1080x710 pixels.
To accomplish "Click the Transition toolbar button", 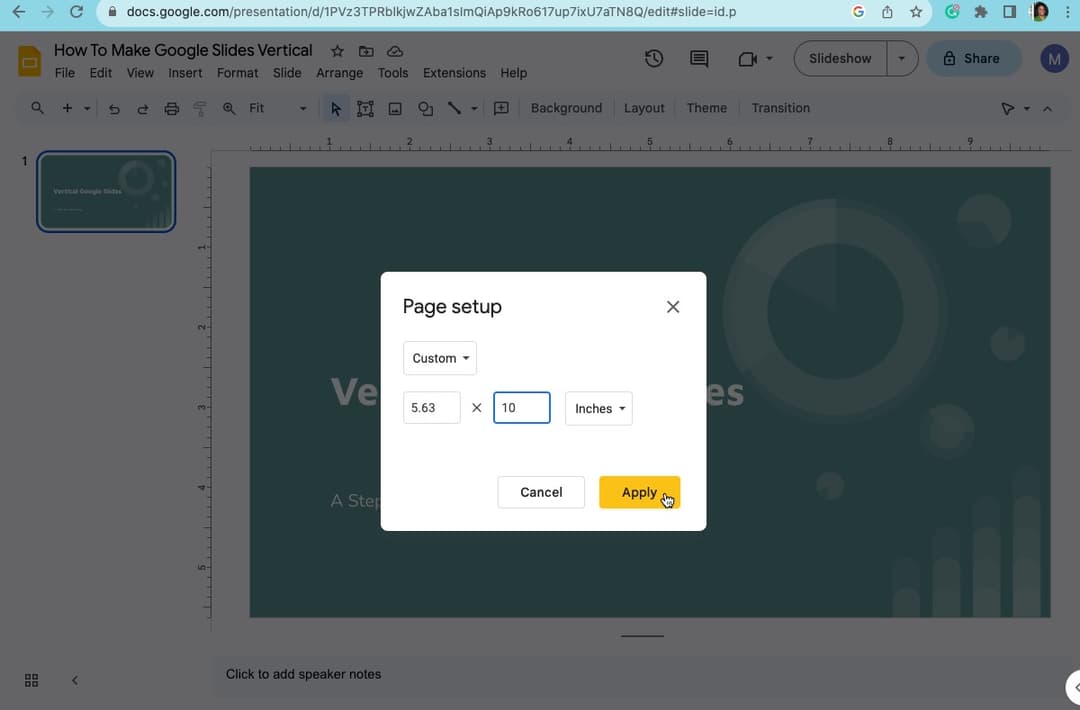I will (x=780, y=108).
